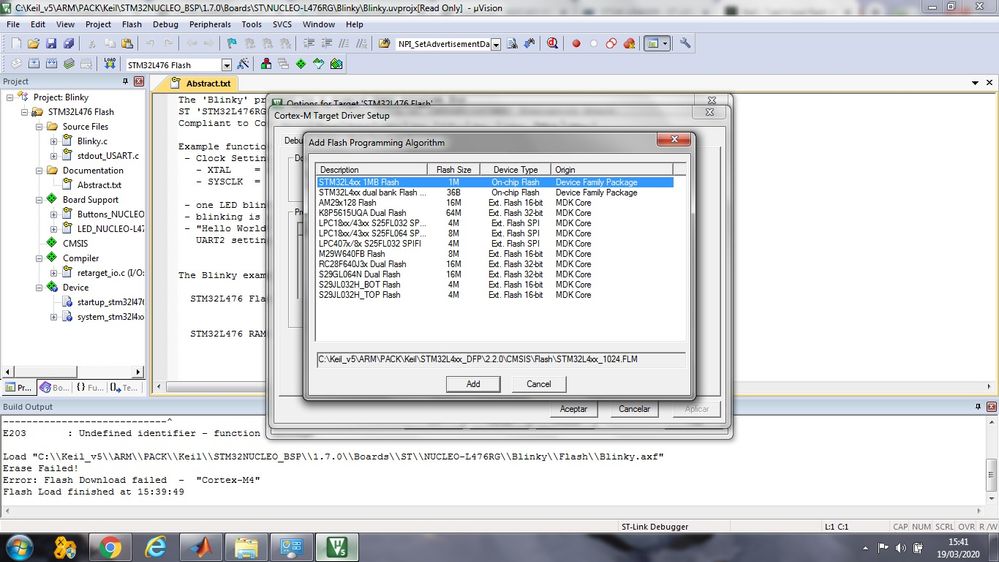Open the SVCS menu
The width and height of the screenshot is (999, 562).
(282, 24)
